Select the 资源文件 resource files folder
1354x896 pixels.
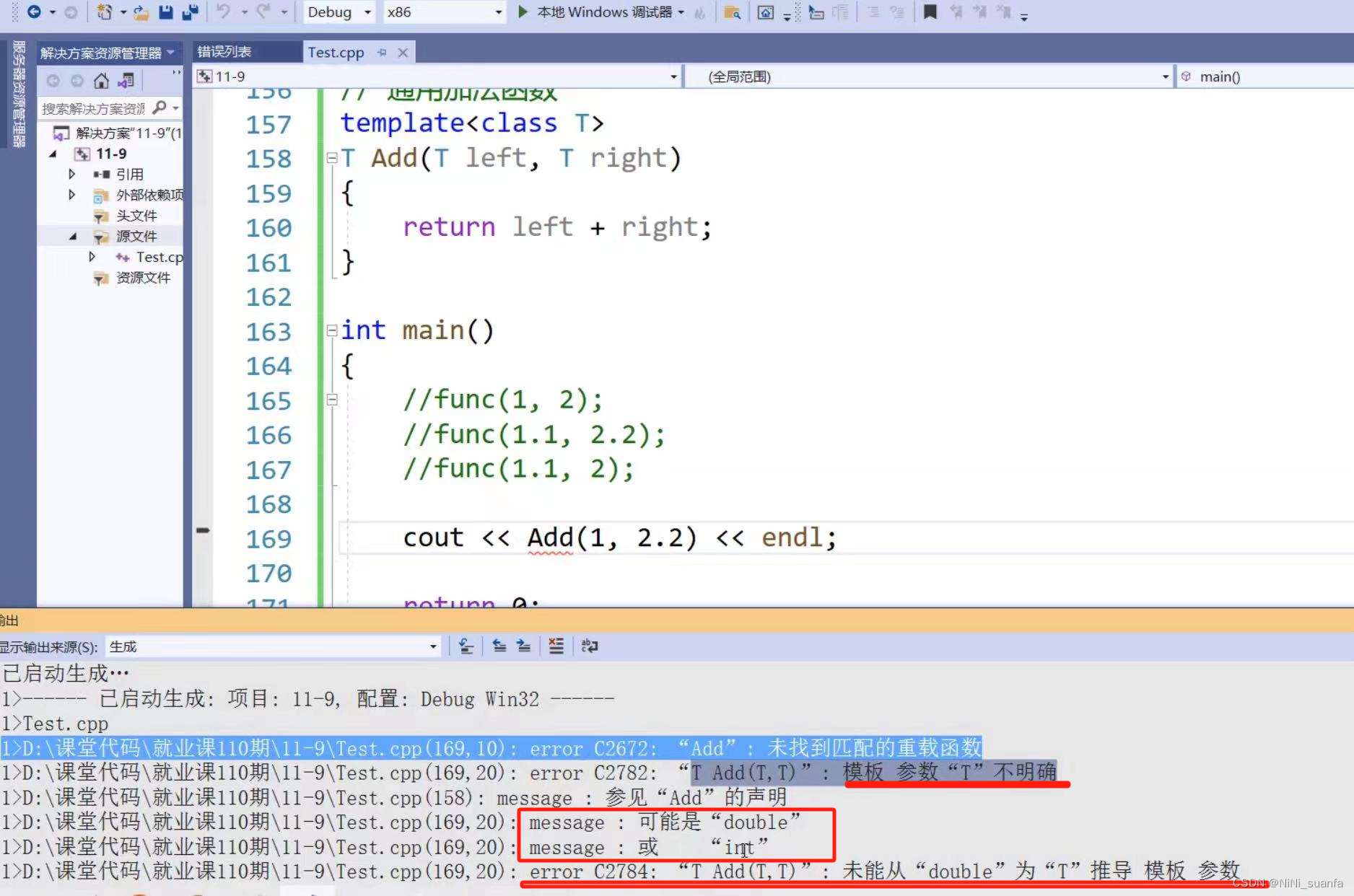point(144,278)
